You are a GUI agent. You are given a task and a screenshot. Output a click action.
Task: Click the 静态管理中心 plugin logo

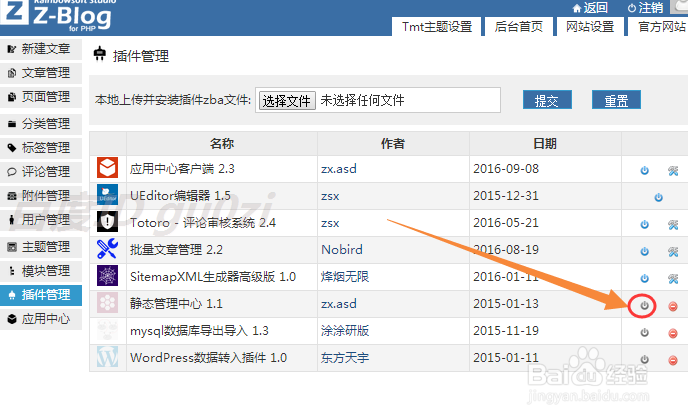pyautogui.click(x=108, y=303)
